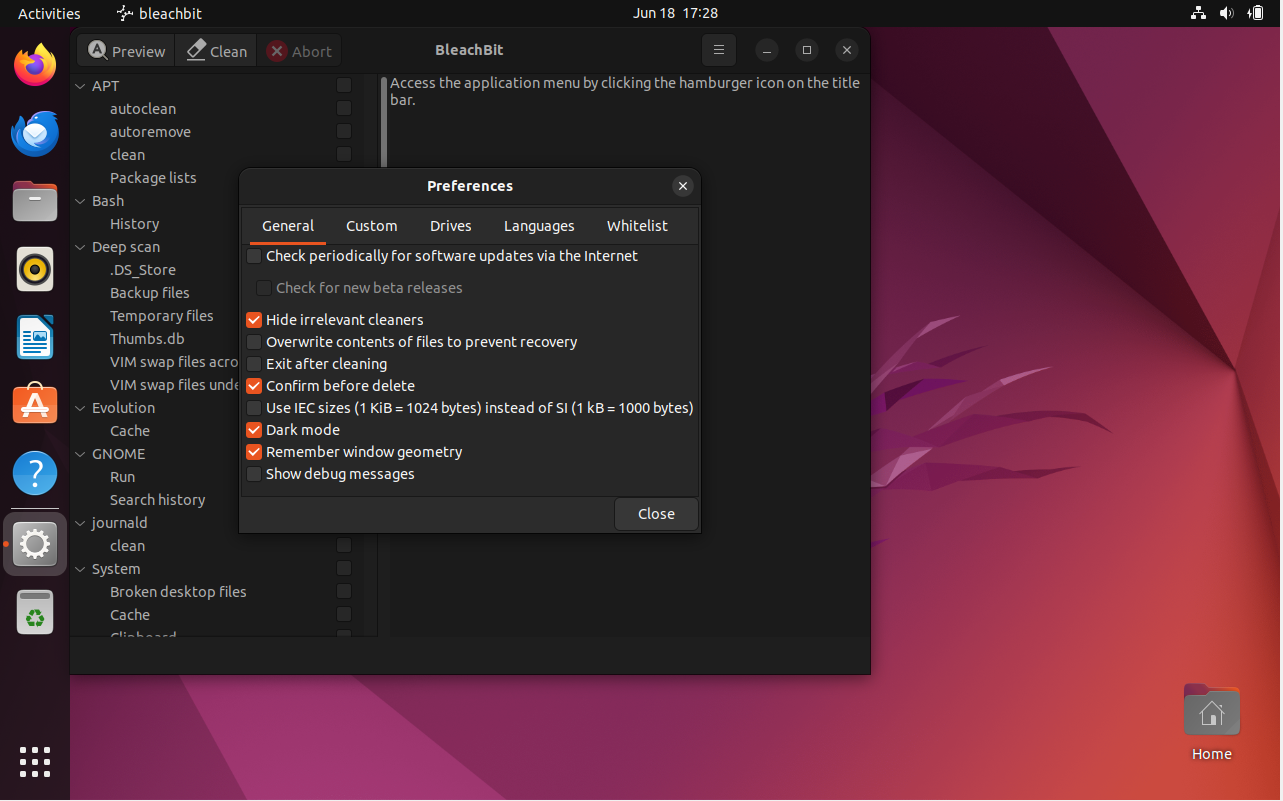Select Temporary files item
This screenshot has width=1283, height=801.
click(162, 316)
